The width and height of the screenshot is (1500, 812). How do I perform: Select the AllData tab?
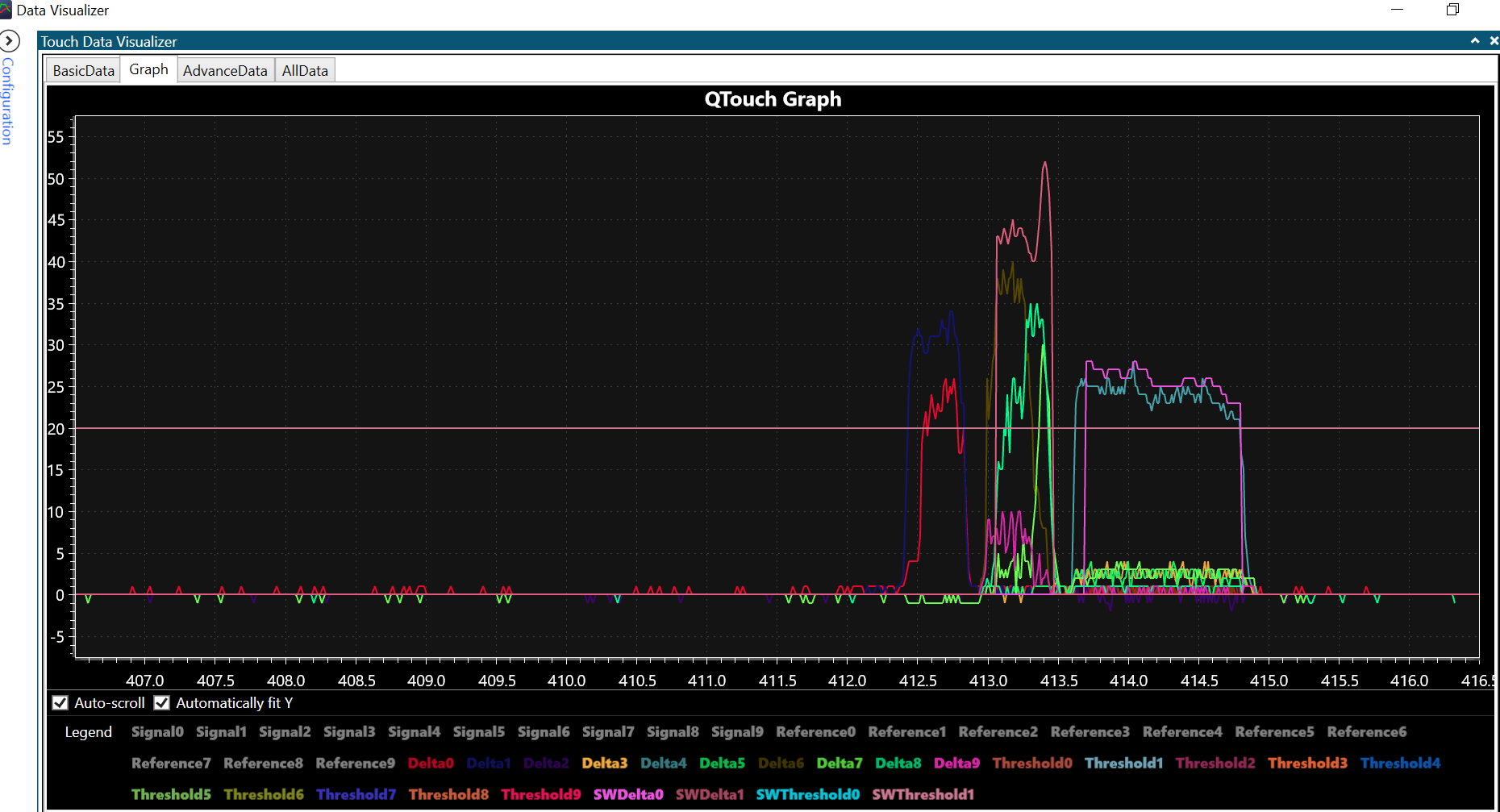click(305, 71)
